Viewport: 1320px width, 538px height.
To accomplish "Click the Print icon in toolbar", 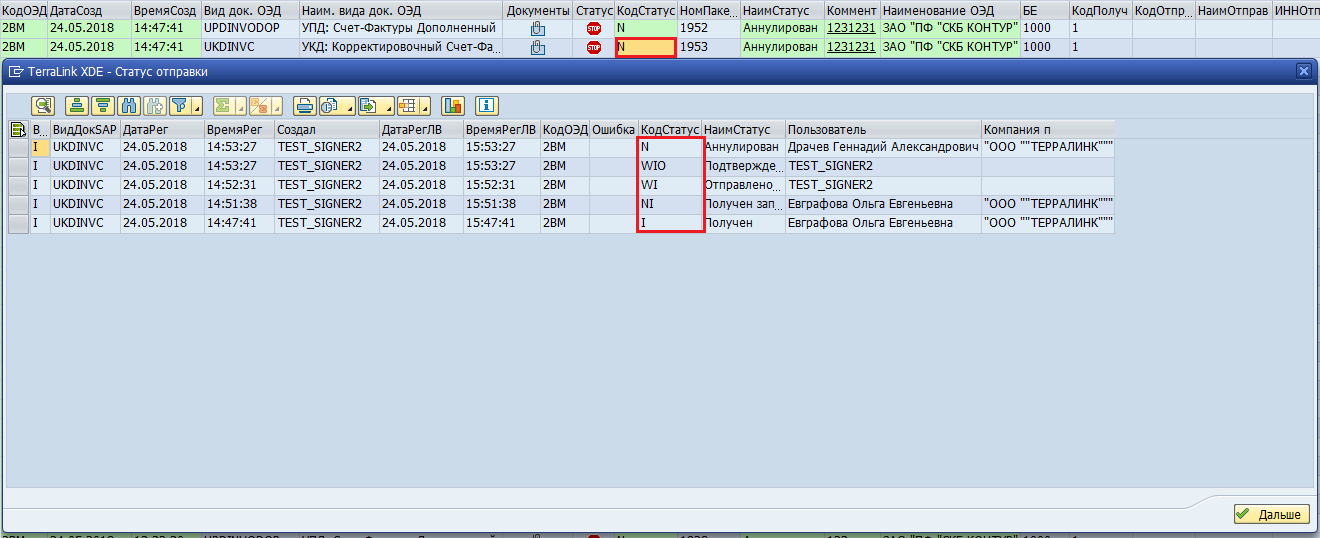I will [x=305, y=106].
